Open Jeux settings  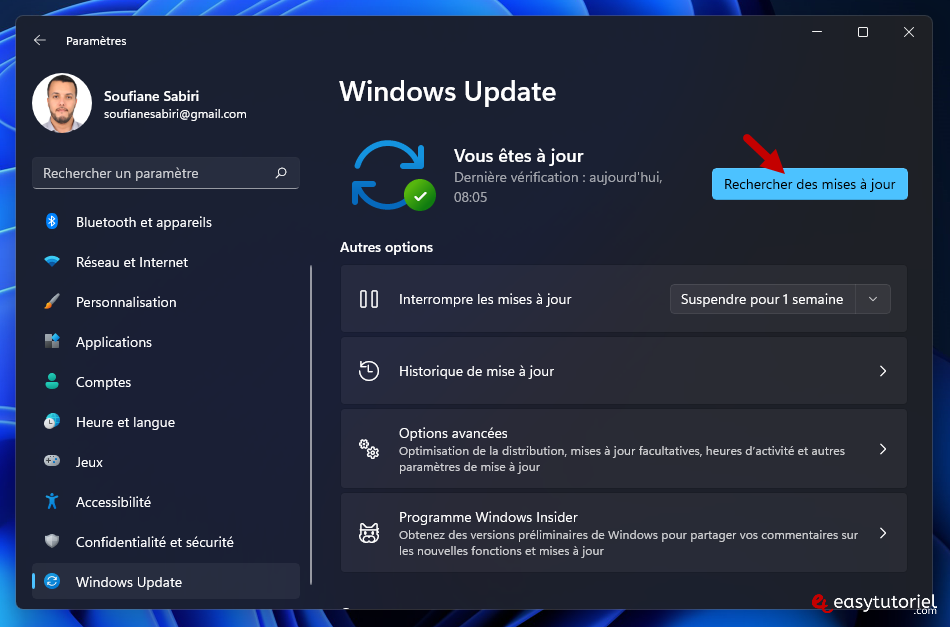(165, 462)
